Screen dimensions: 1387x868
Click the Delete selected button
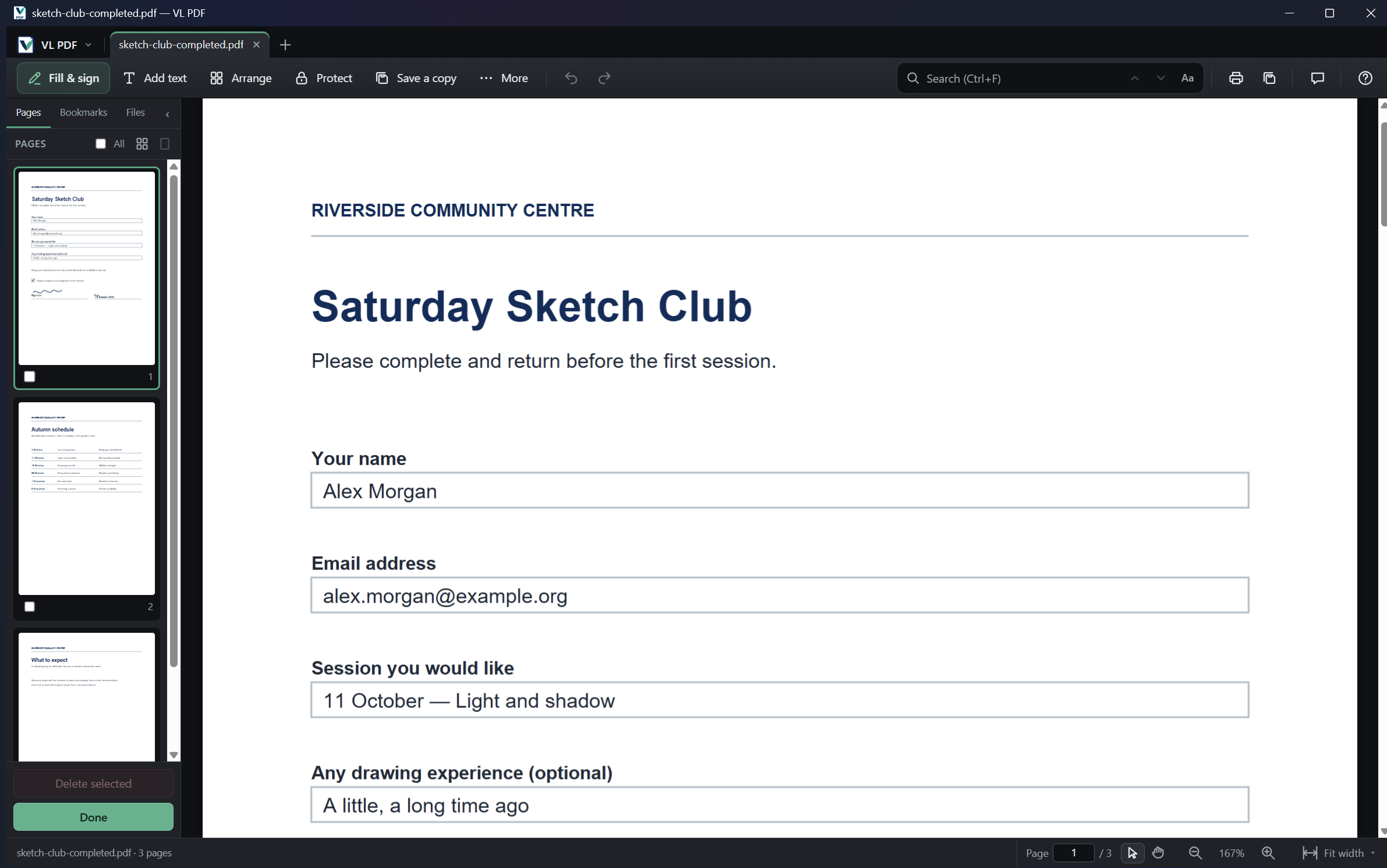(93, 784)
